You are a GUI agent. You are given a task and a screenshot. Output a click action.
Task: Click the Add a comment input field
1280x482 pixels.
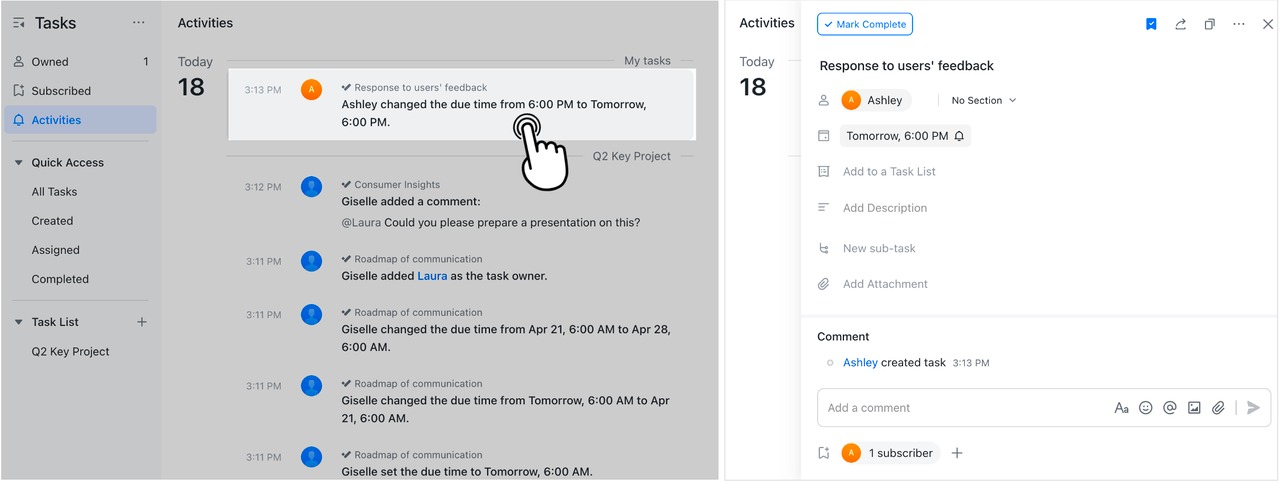pyautogui.click(x=960, y=408)
